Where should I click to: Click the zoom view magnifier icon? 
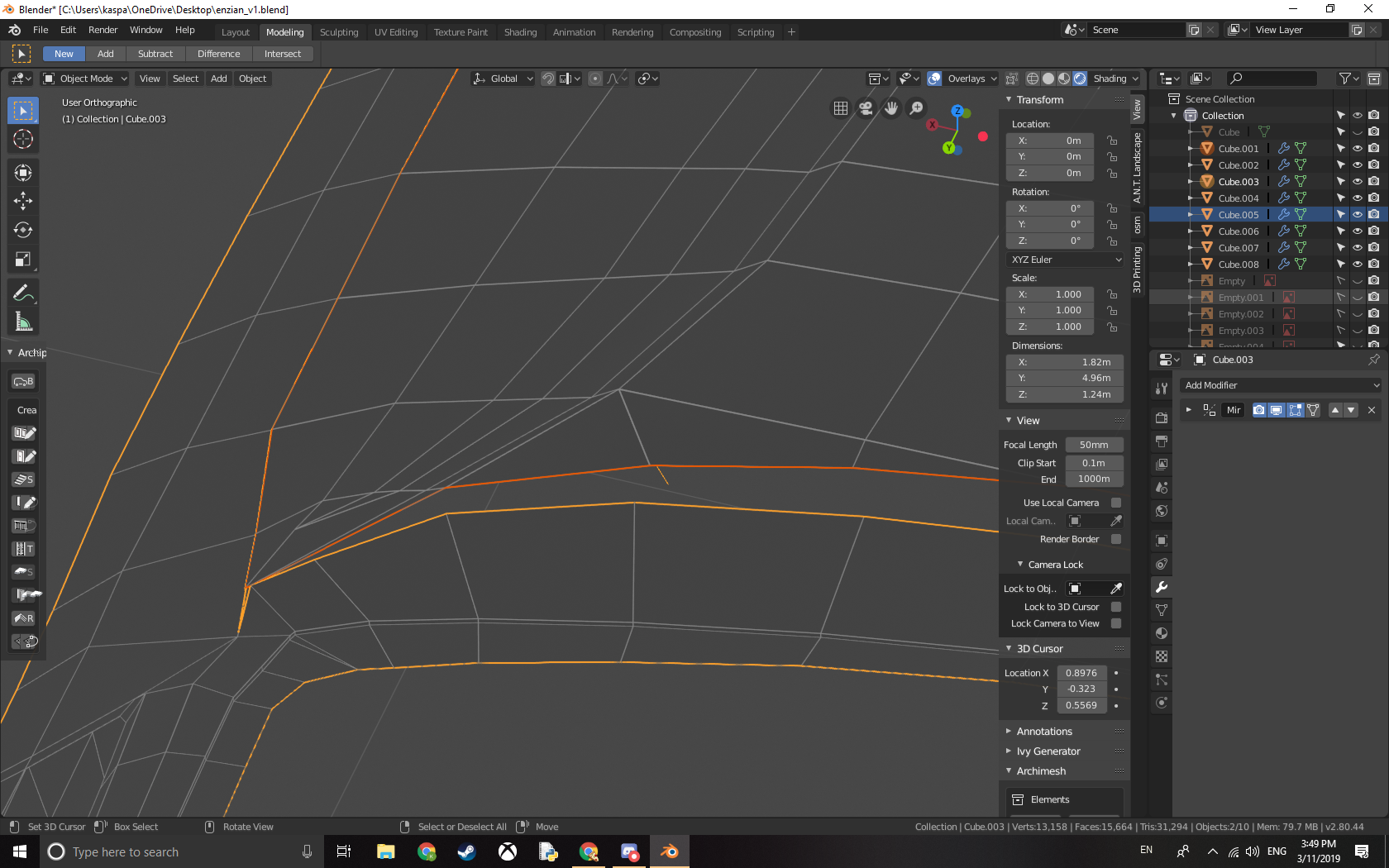point(917,108)
